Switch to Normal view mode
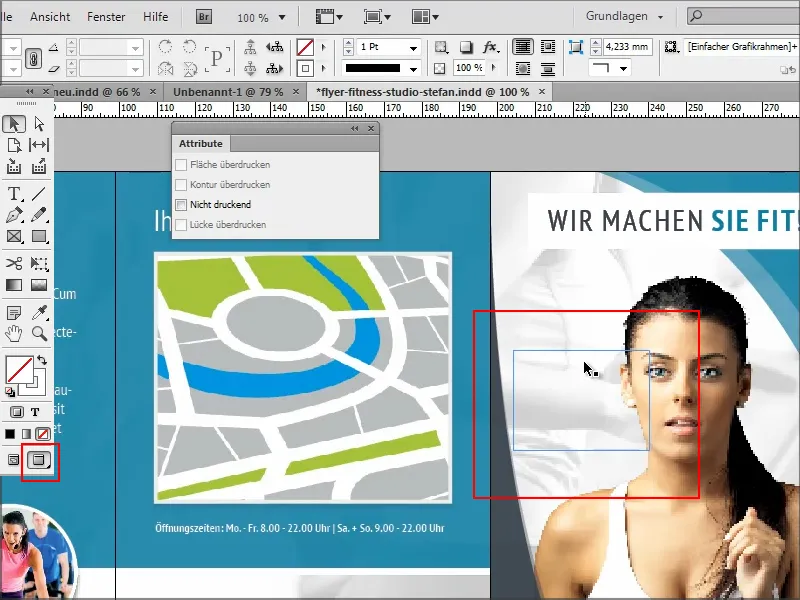This screenshot has width=800, height=600. [13, 460]
